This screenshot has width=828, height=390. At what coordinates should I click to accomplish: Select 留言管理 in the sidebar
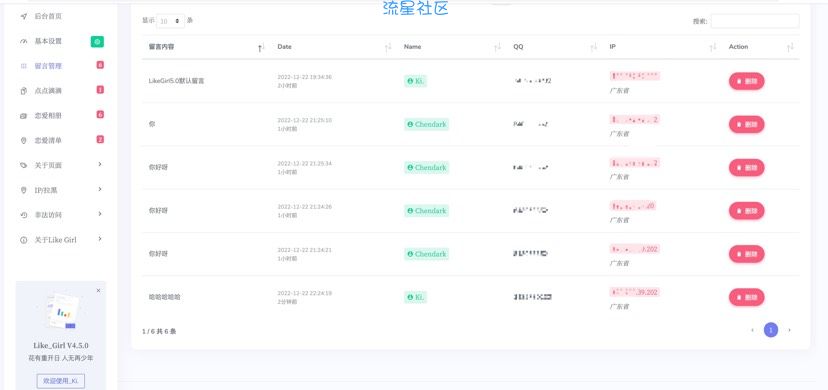(48, 66)
